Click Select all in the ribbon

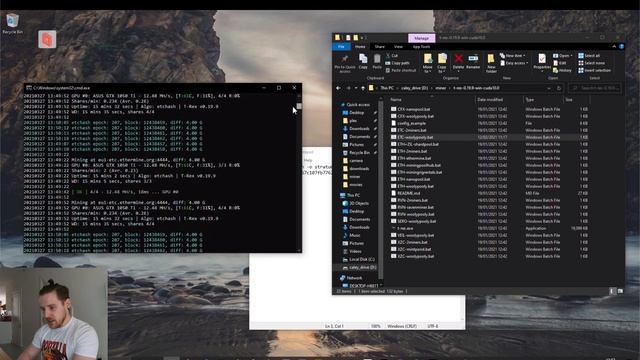pos(589,56)
